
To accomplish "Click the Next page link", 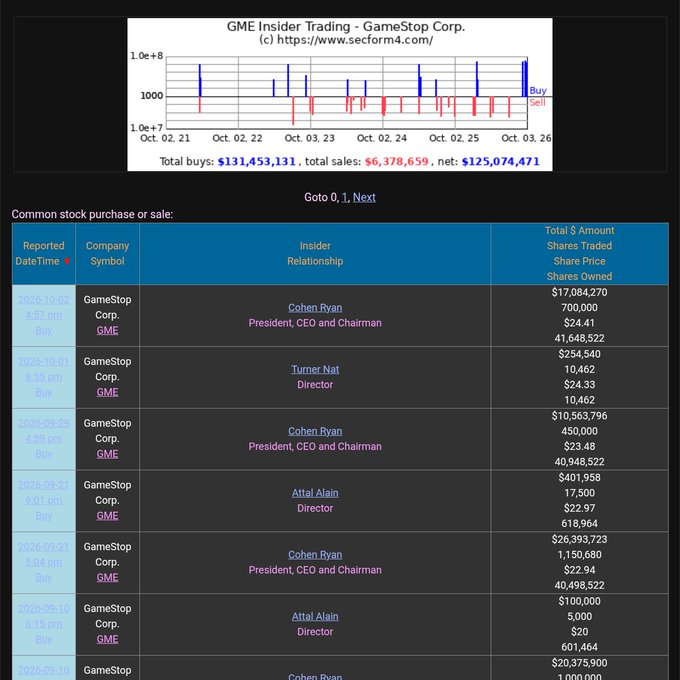I will 364,197.
